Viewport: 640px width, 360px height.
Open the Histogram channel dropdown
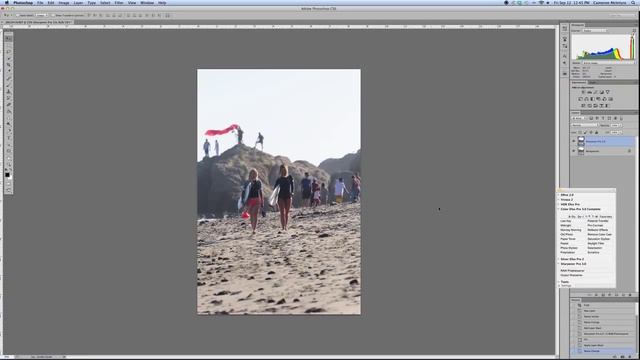(595, 31)
